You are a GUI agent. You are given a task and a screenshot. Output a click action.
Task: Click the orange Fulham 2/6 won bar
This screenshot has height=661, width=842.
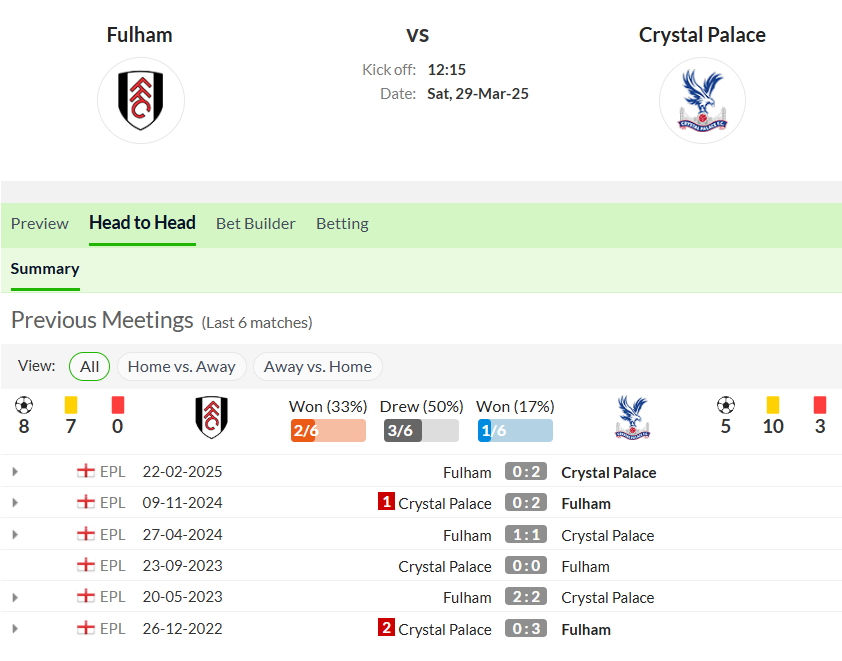click(328, 431)
